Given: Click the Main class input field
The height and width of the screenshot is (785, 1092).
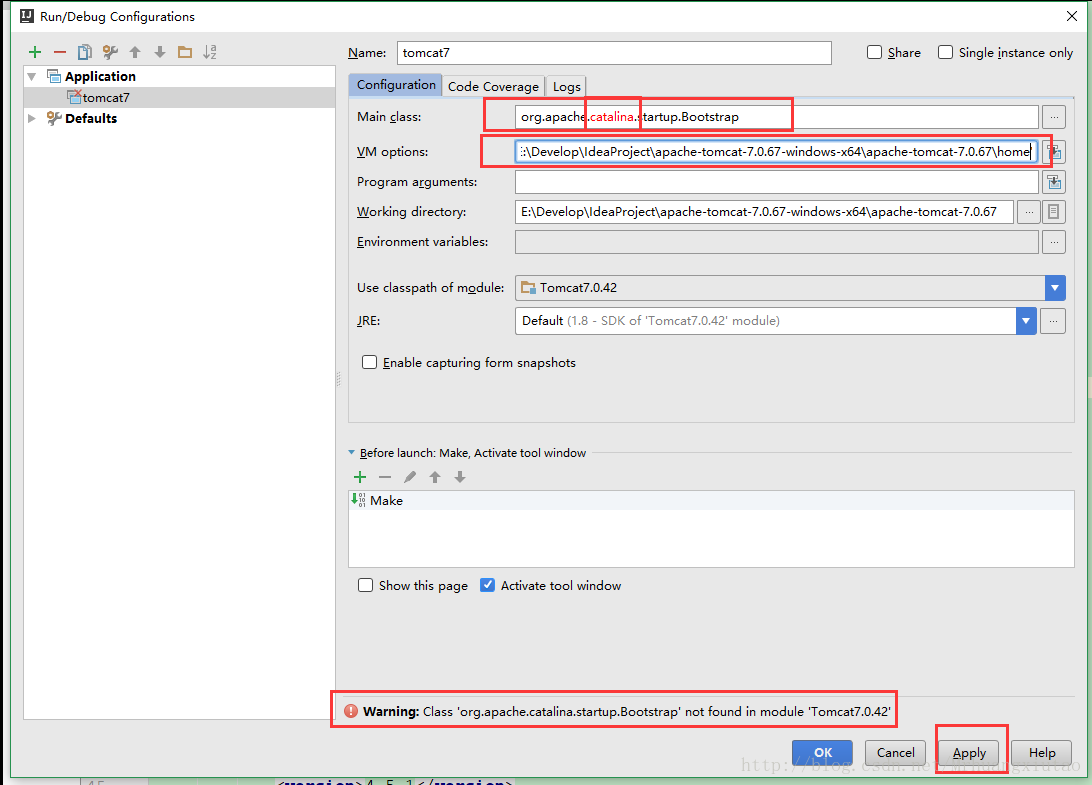Looking at the screenshot, I should tap(777, 117).
